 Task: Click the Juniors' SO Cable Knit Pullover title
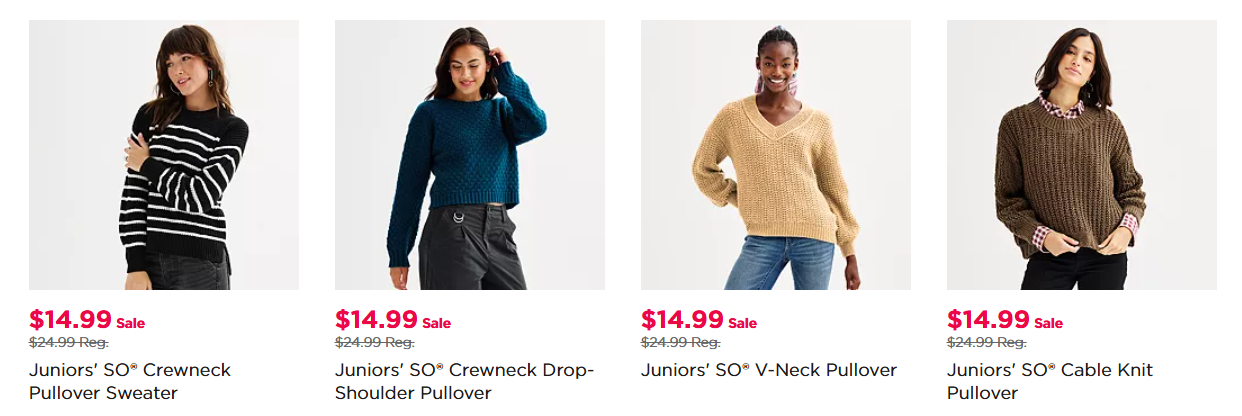tap(1050, 381)
